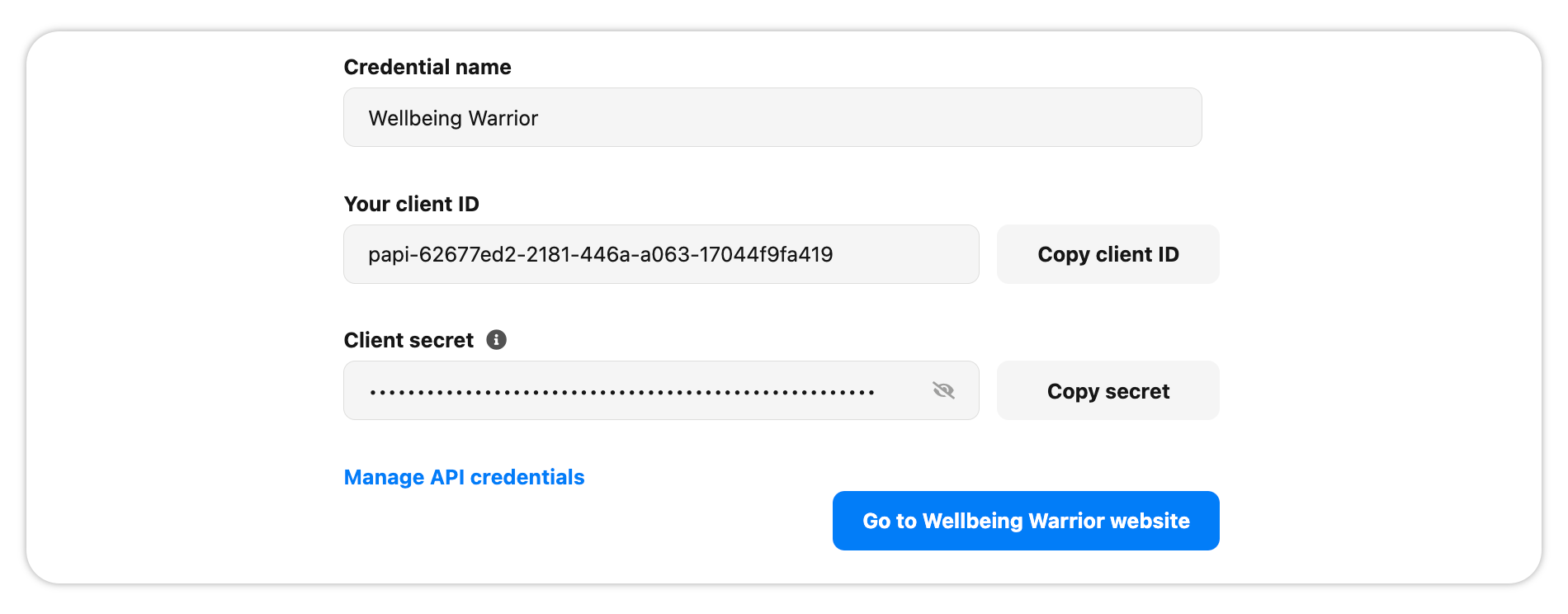Viewport: 1568px width, 614px height.
Task: Click the "Client secret" field label
Action: pos(409,340)
